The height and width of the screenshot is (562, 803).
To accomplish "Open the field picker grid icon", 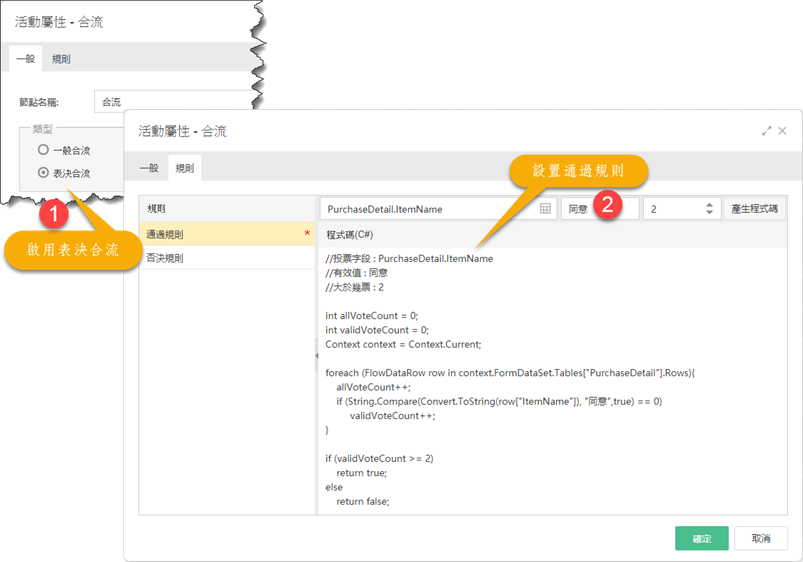I will (545, 209).
